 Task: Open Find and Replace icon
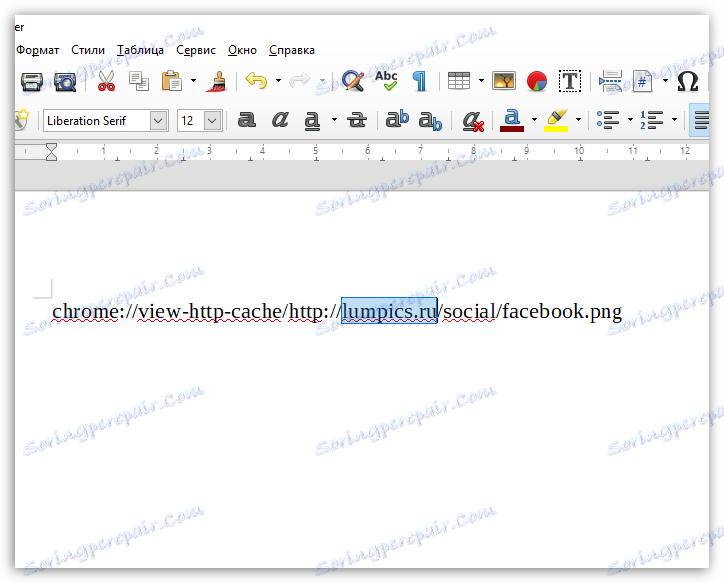click(x=353, y=81)
